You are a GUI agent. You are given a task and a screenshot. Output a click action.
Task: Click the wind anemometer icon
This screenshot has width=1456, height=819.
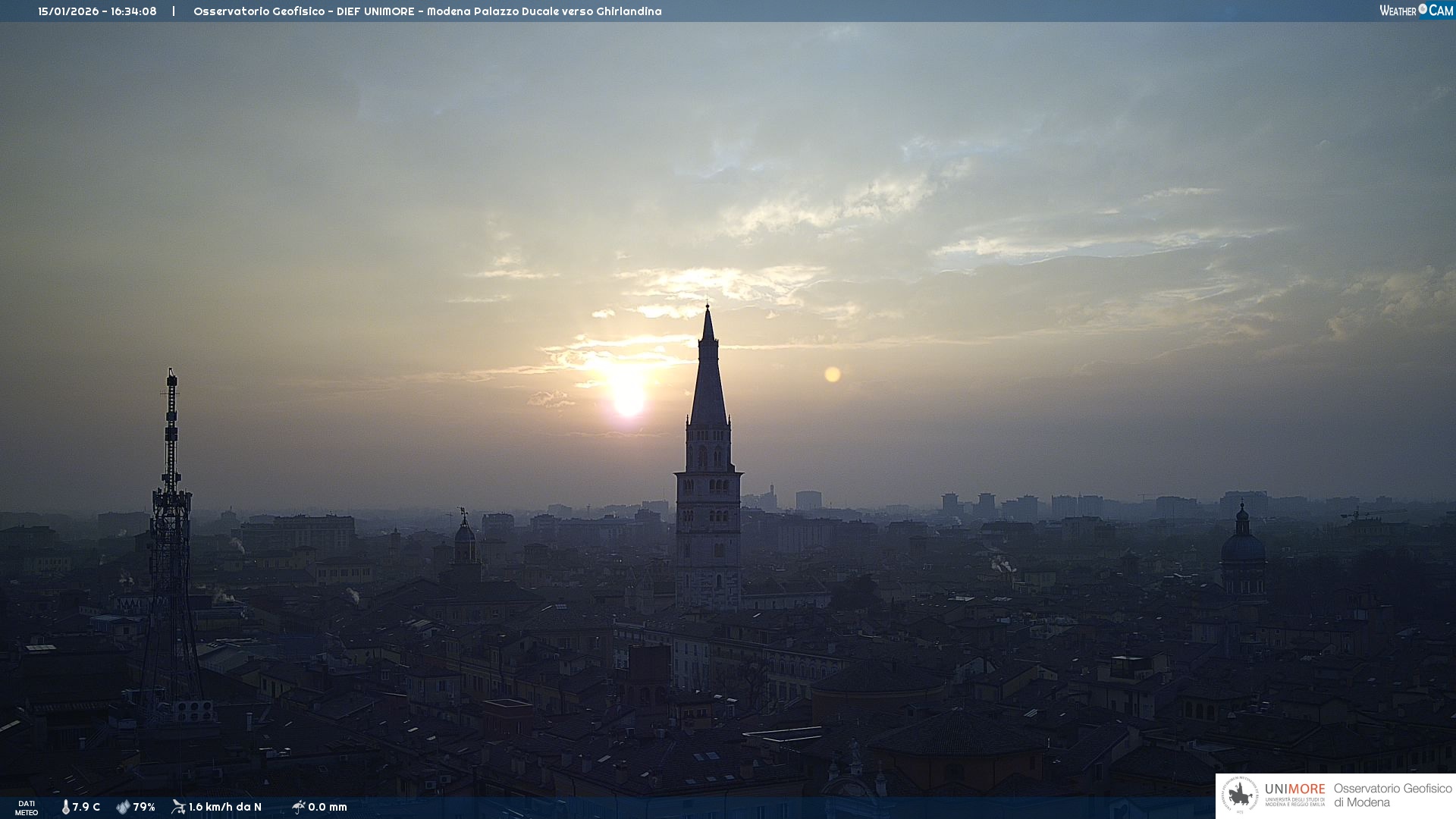click(178, 807)
